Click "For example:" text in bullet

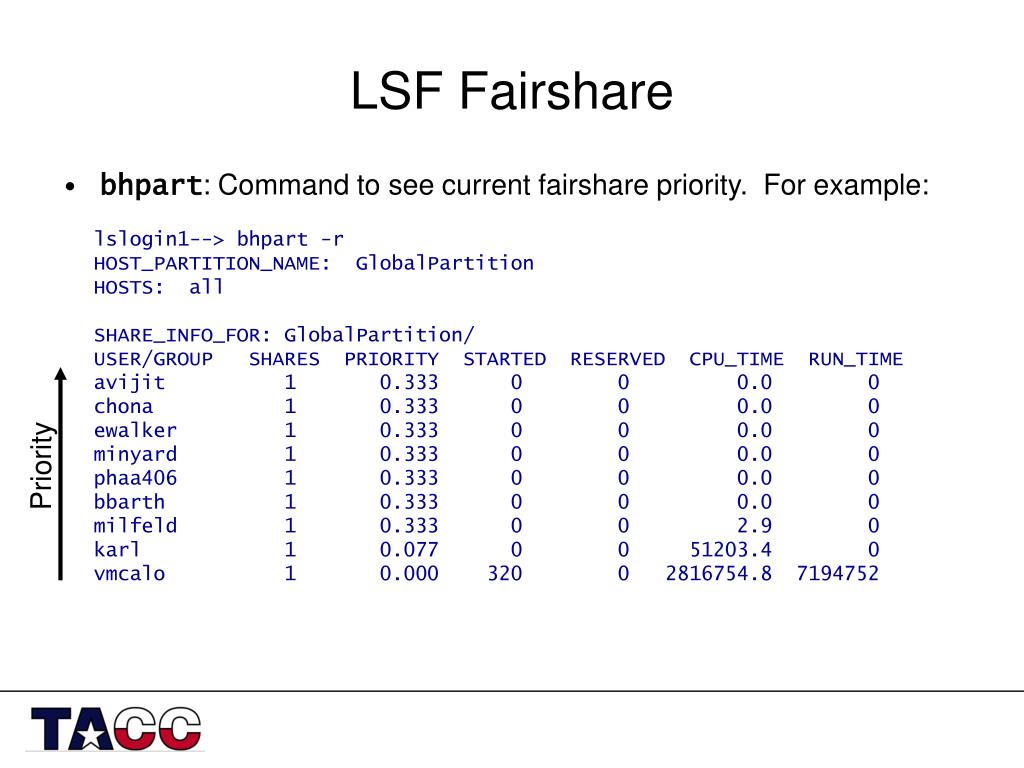click(846, 185)
